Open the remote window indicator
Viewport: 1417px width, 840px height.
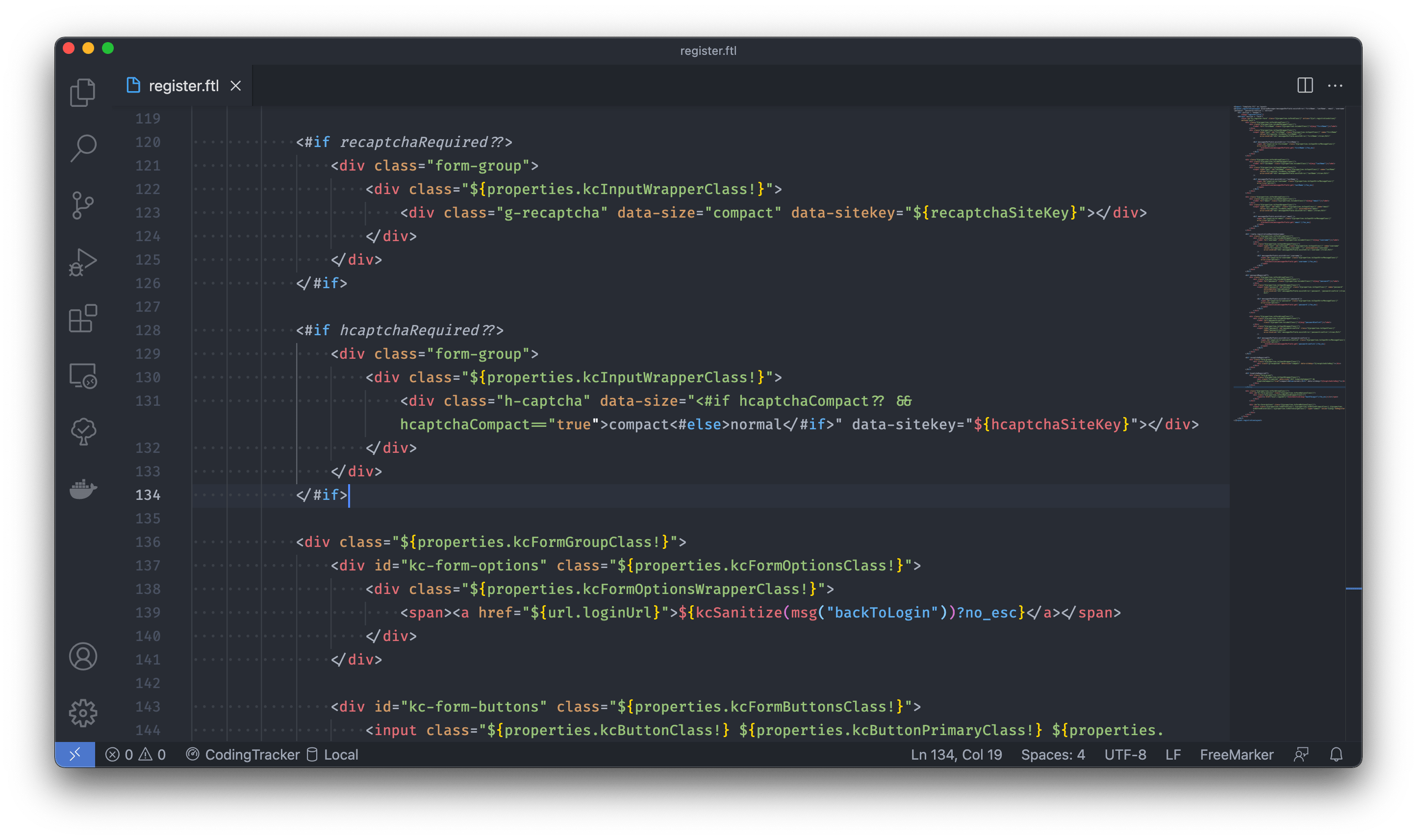(x=75, y=755)
